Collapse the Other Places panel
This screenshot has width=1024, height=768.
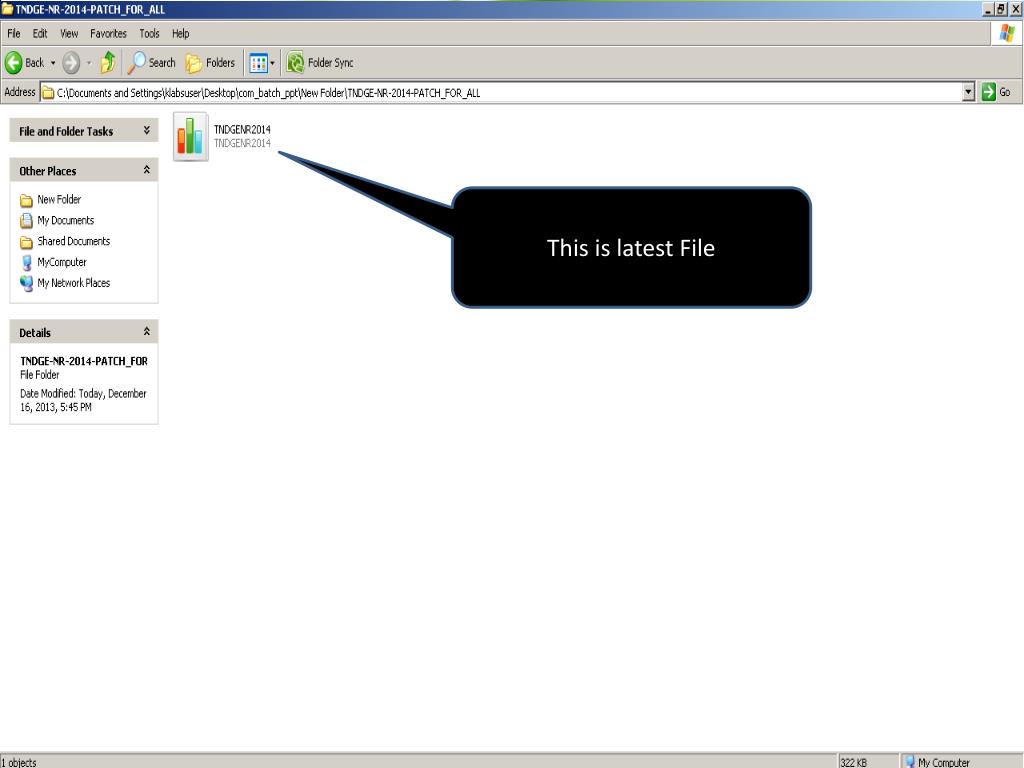click(x=147, y=170)
